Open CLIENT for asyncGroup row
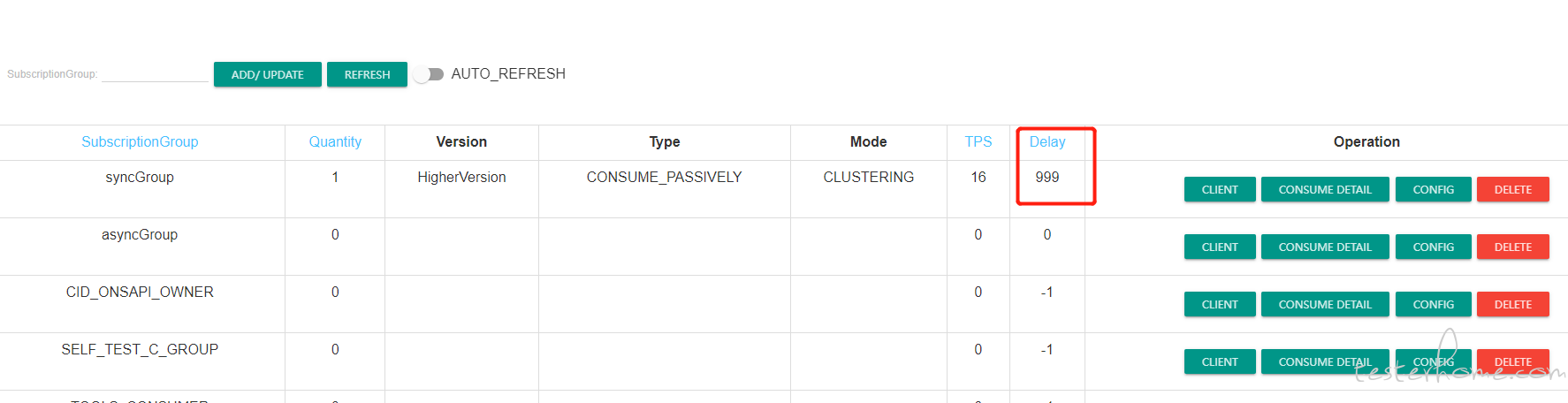The height and width of the screenshot is (403, 1568). pyautogui.click(x=1220, y=247)
